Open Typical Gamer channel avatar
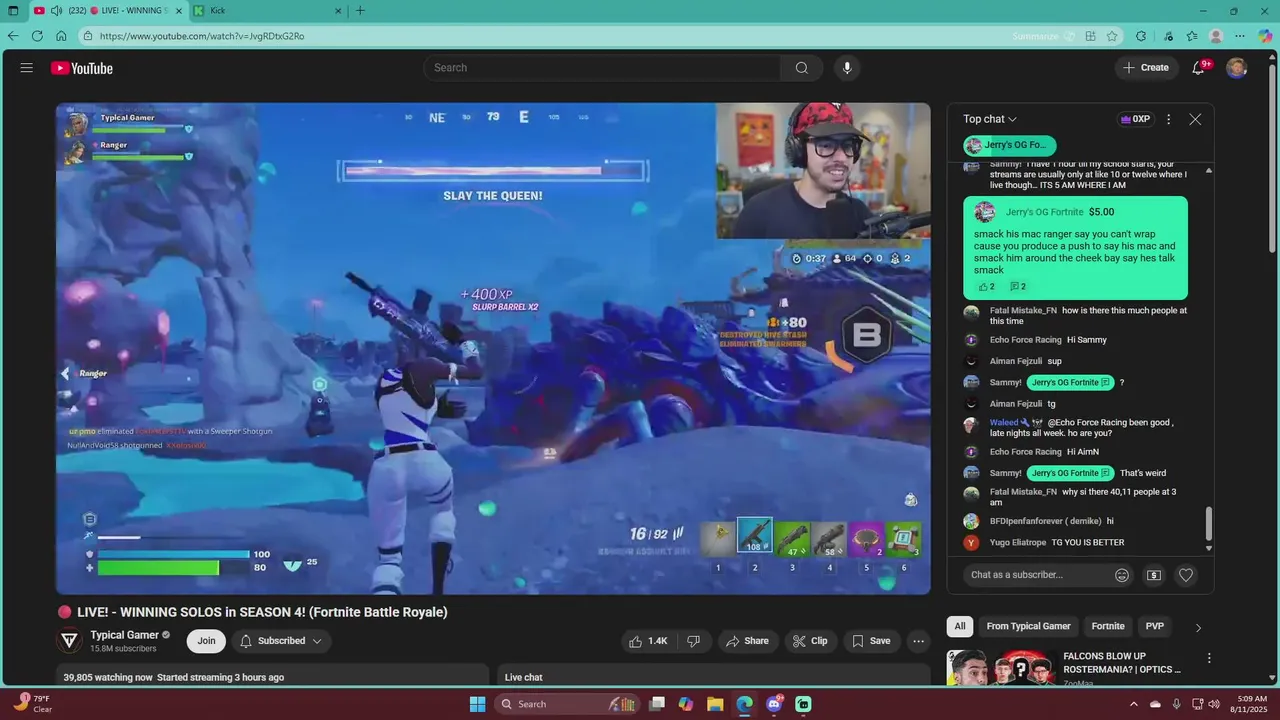The image size is (1280, 720). (x=70, y=641)
